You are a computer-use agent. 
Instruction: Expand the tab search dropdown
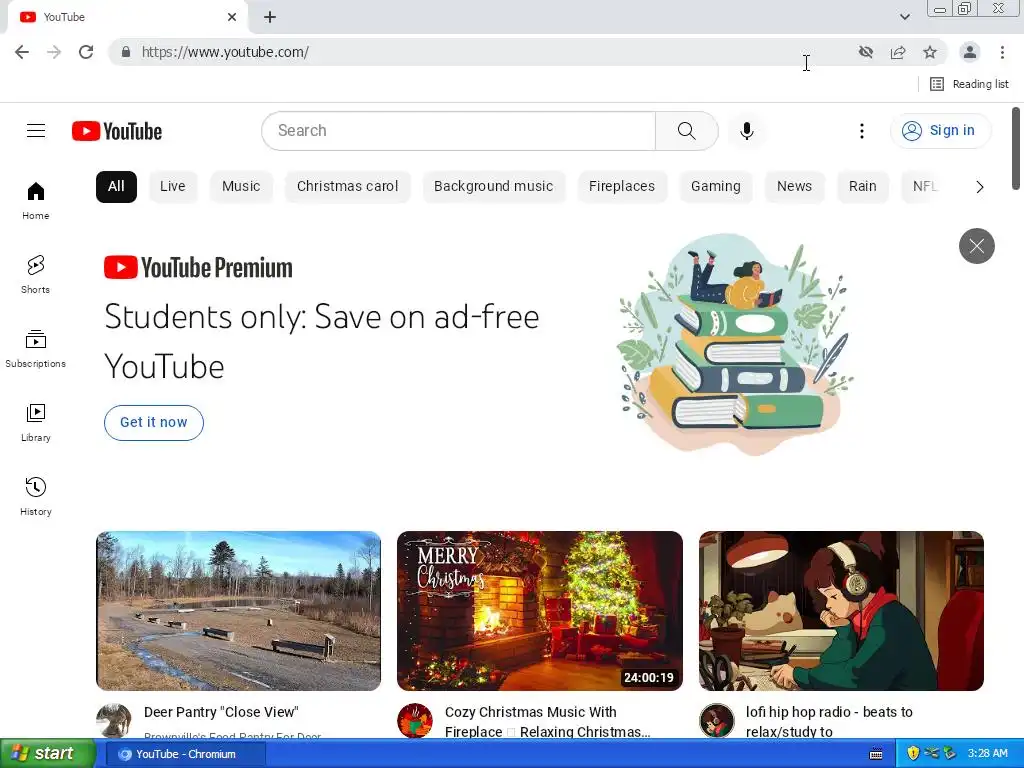[904, 17]
